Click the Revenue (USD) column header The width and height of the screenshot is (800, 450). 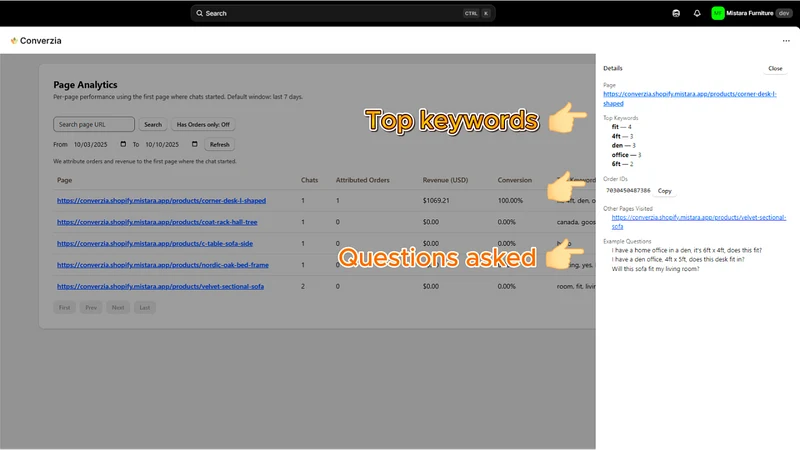(445, 180)
